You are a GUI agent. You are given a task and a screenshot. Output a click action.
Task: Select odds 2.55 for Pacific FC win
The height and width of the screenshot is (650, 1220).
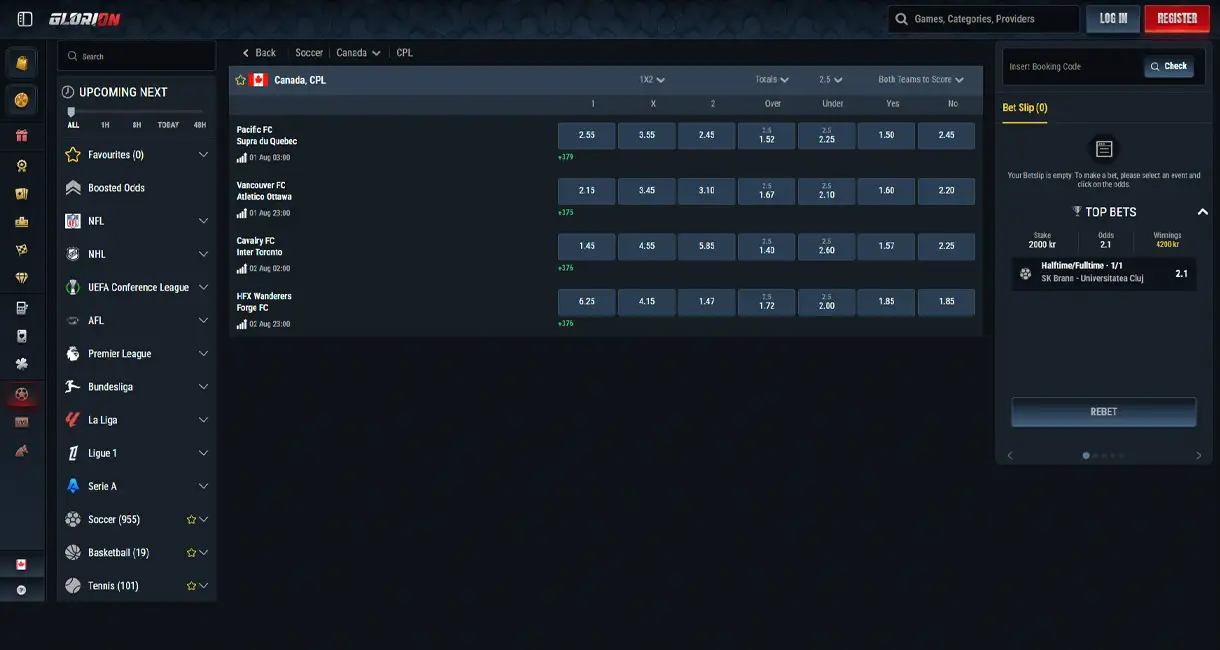point(587,135)
